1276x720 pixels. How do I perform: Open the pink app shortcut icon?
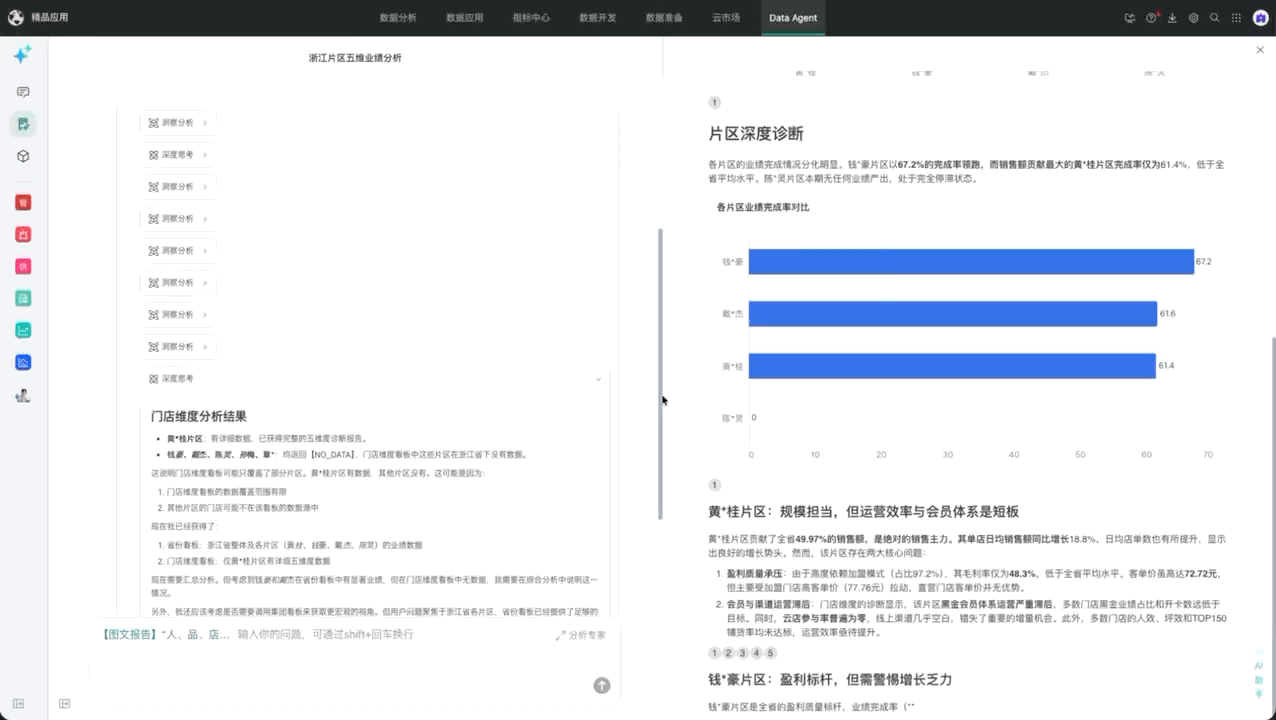pos(23,266)
